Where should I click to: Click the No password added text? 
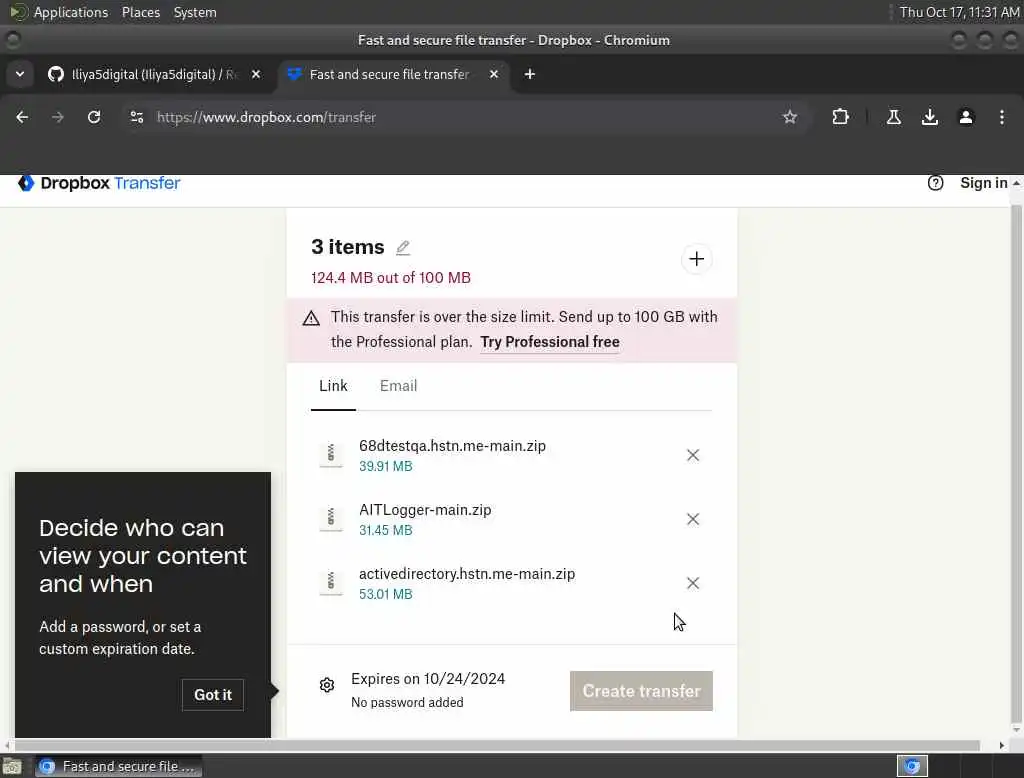pos(407,703)
